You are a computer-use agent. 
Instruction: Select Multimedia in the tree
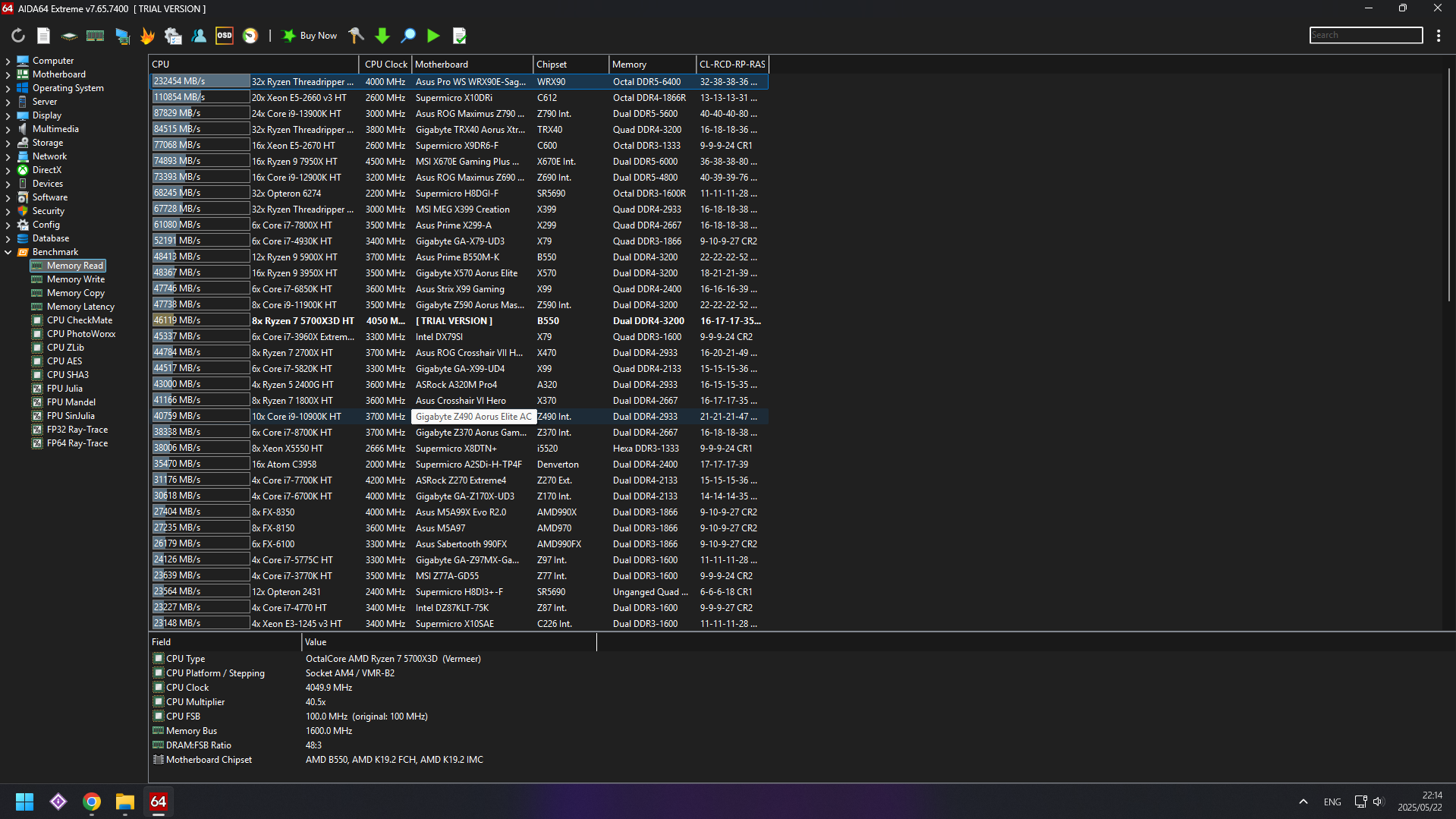(x=55, y=129)
